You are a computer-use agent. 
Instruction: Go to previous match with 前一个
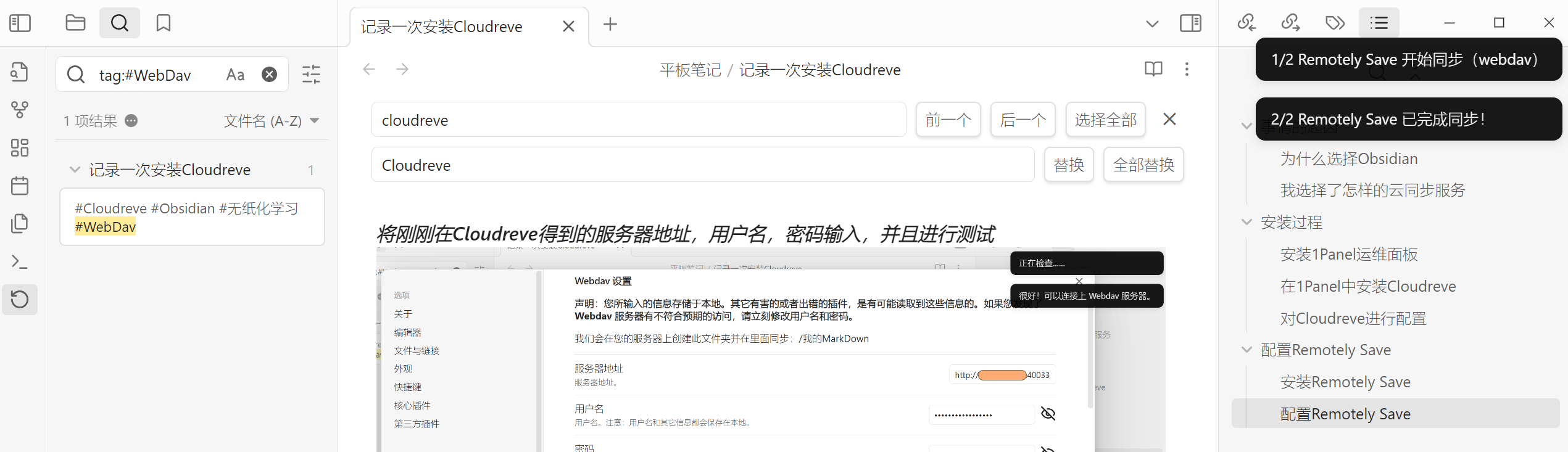(x=948, y=120)
